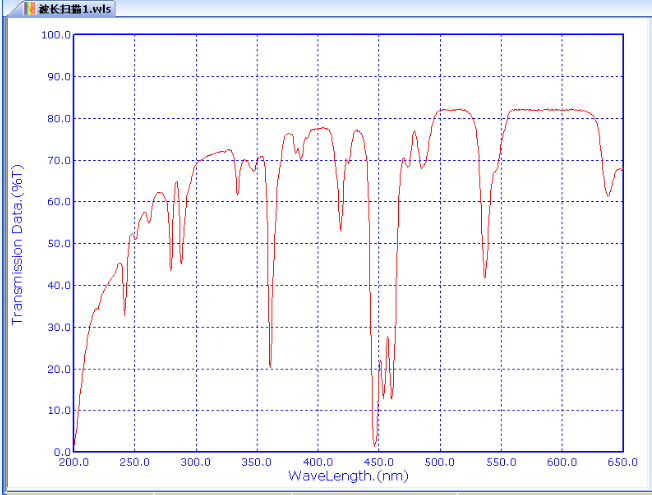Image resolution: width=652 pixels, height=495 pixels.
Task: Click the 300.0 x-axis value
Action: (195, 462)
